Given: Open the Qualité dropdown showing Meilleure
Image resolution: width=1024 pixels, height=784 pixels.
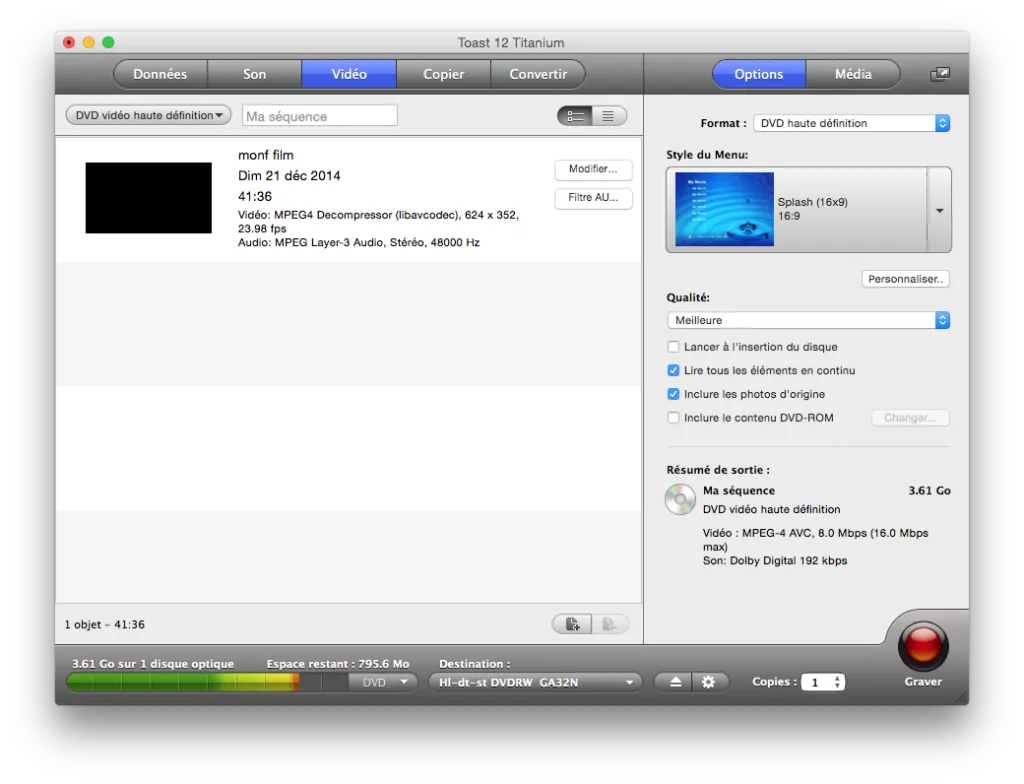Looking at the screenshot, I should (807, 320).
